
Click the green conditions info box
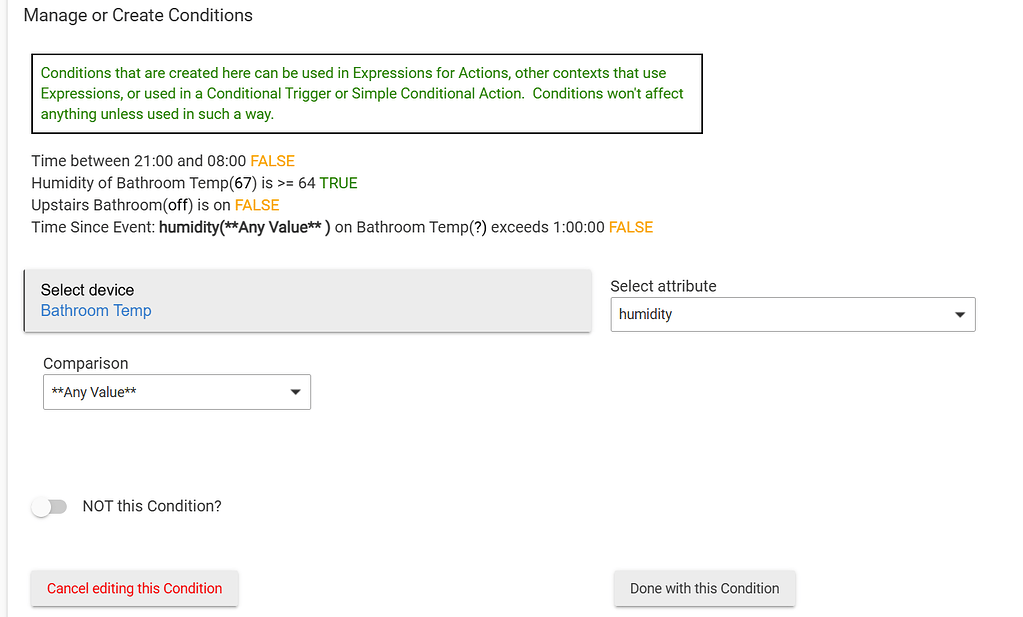pos(366,94)
